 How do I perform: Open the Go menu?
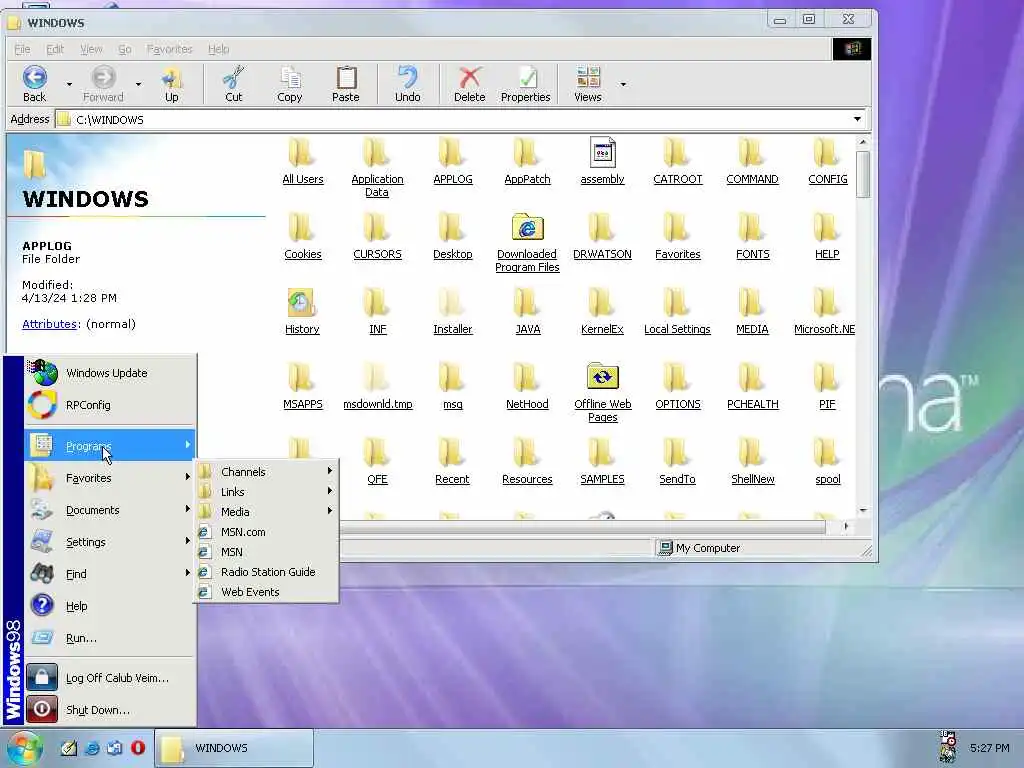point(125,49)
